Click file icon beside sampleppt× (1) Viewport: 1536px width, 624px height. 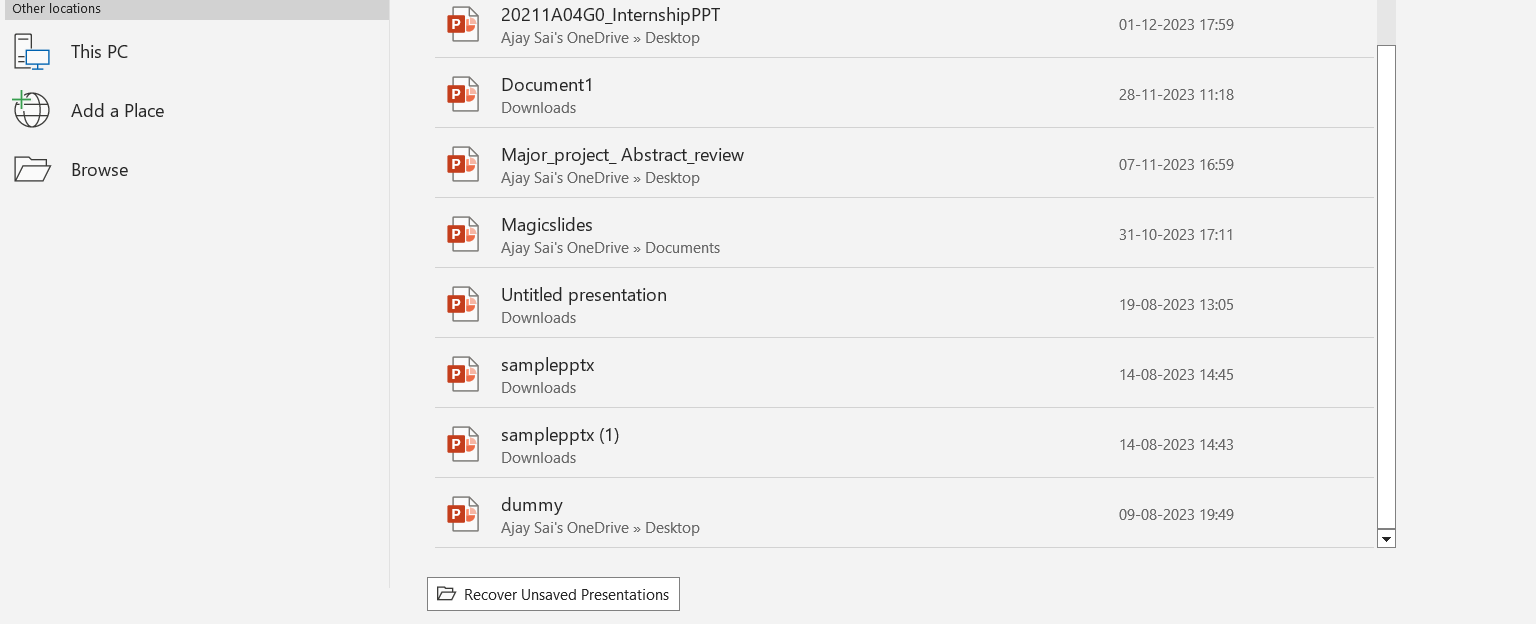click(463, 444)
